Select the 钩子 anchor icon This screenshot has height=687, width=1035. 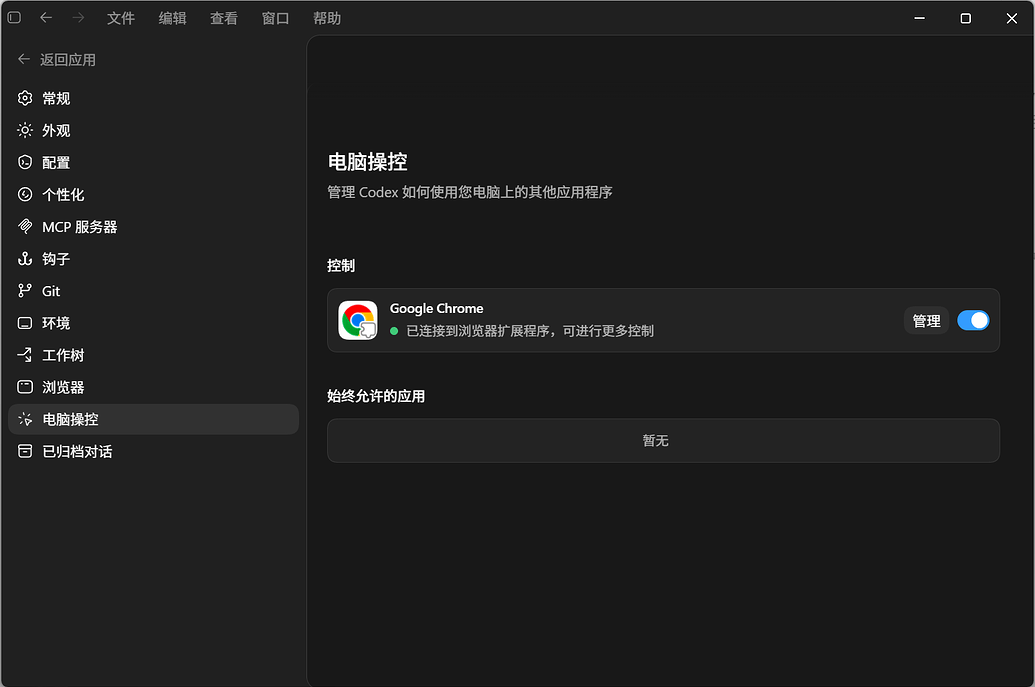coord(25,259)
